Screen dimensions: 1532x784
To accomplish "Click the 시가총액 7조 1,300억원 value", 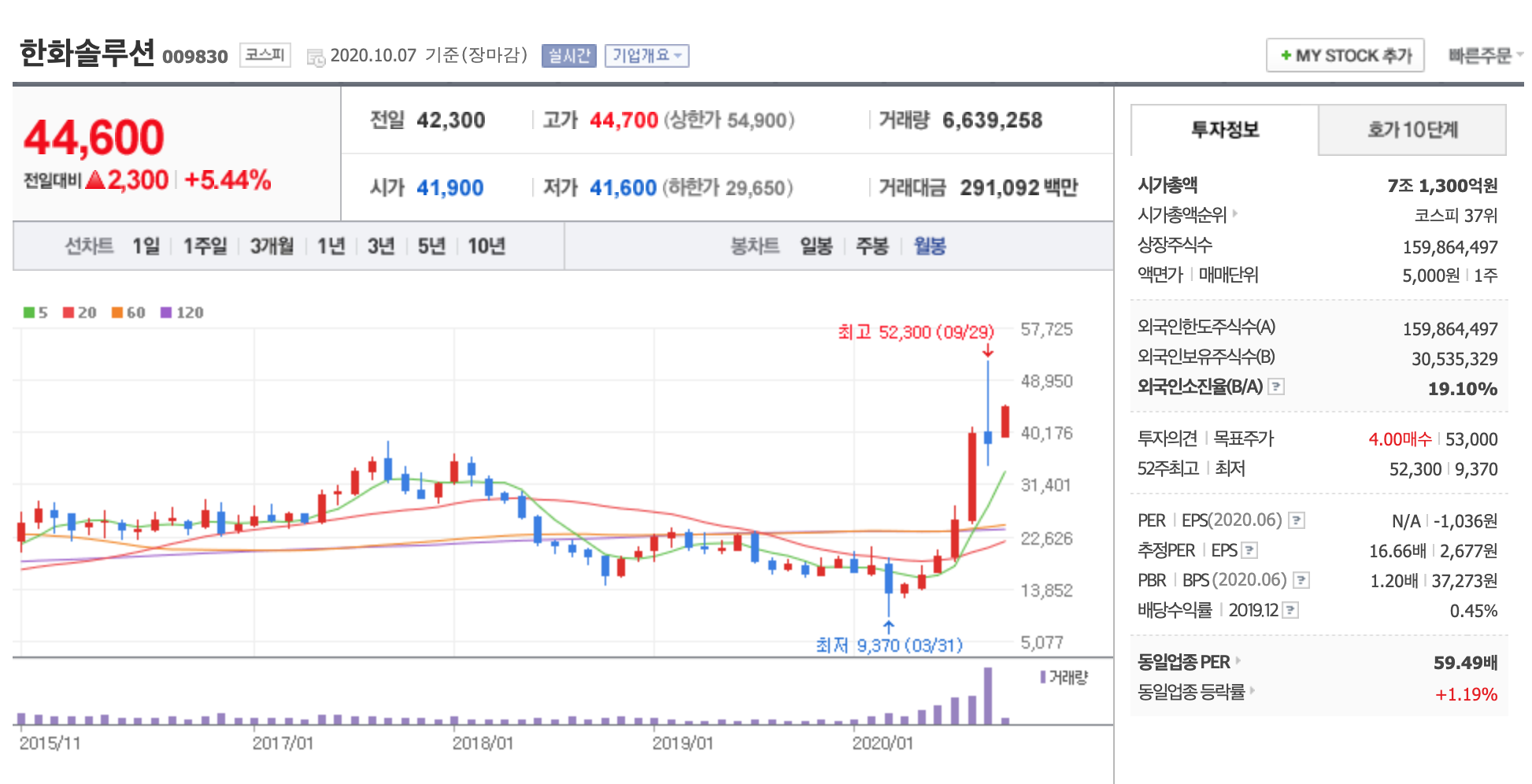I will (x=1442, y=186).
